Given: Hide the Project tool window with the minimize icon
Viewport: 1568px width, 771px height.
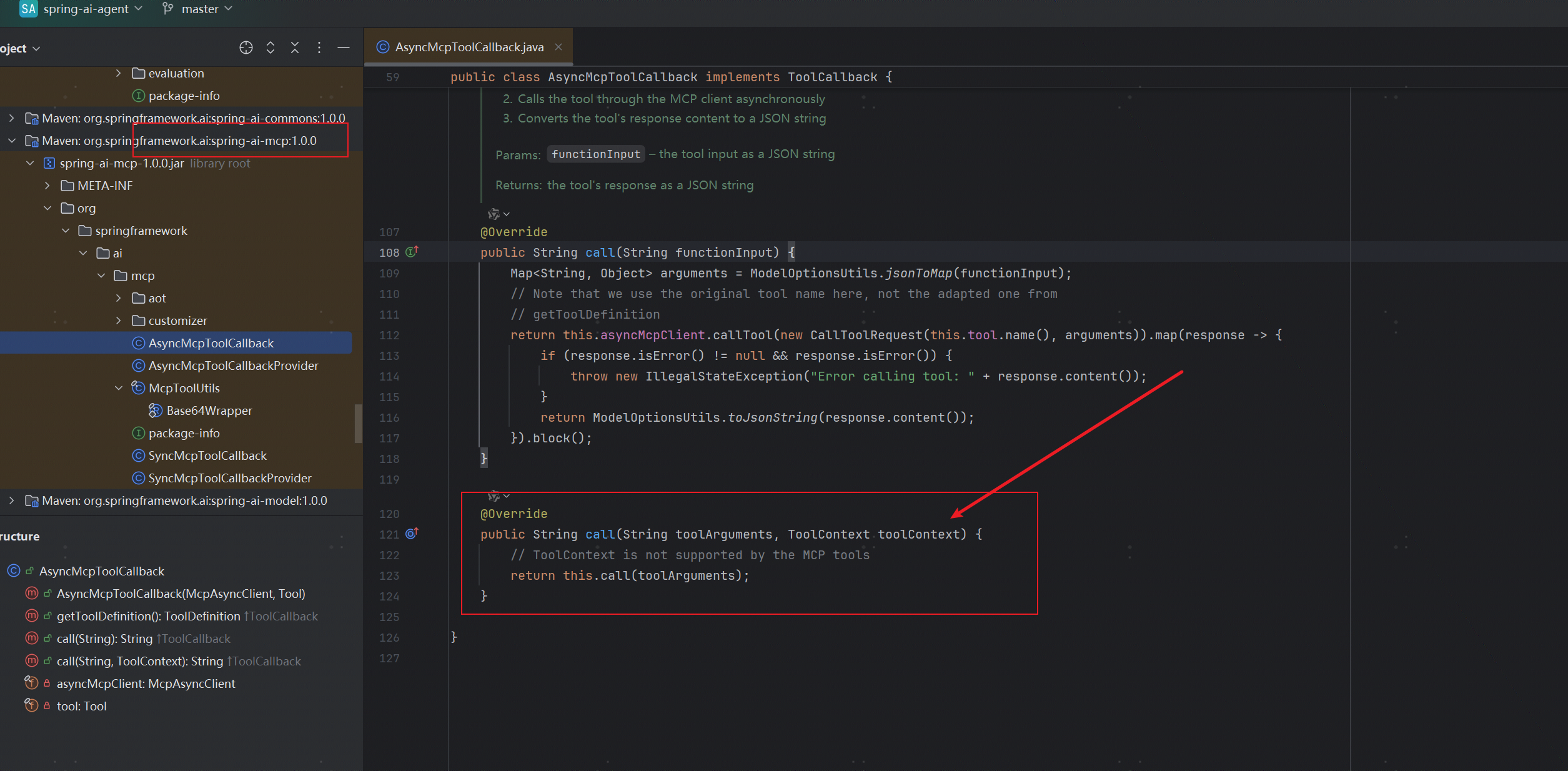Looking at the screenshot, I should pyautogui.click(x=344, y=47).
